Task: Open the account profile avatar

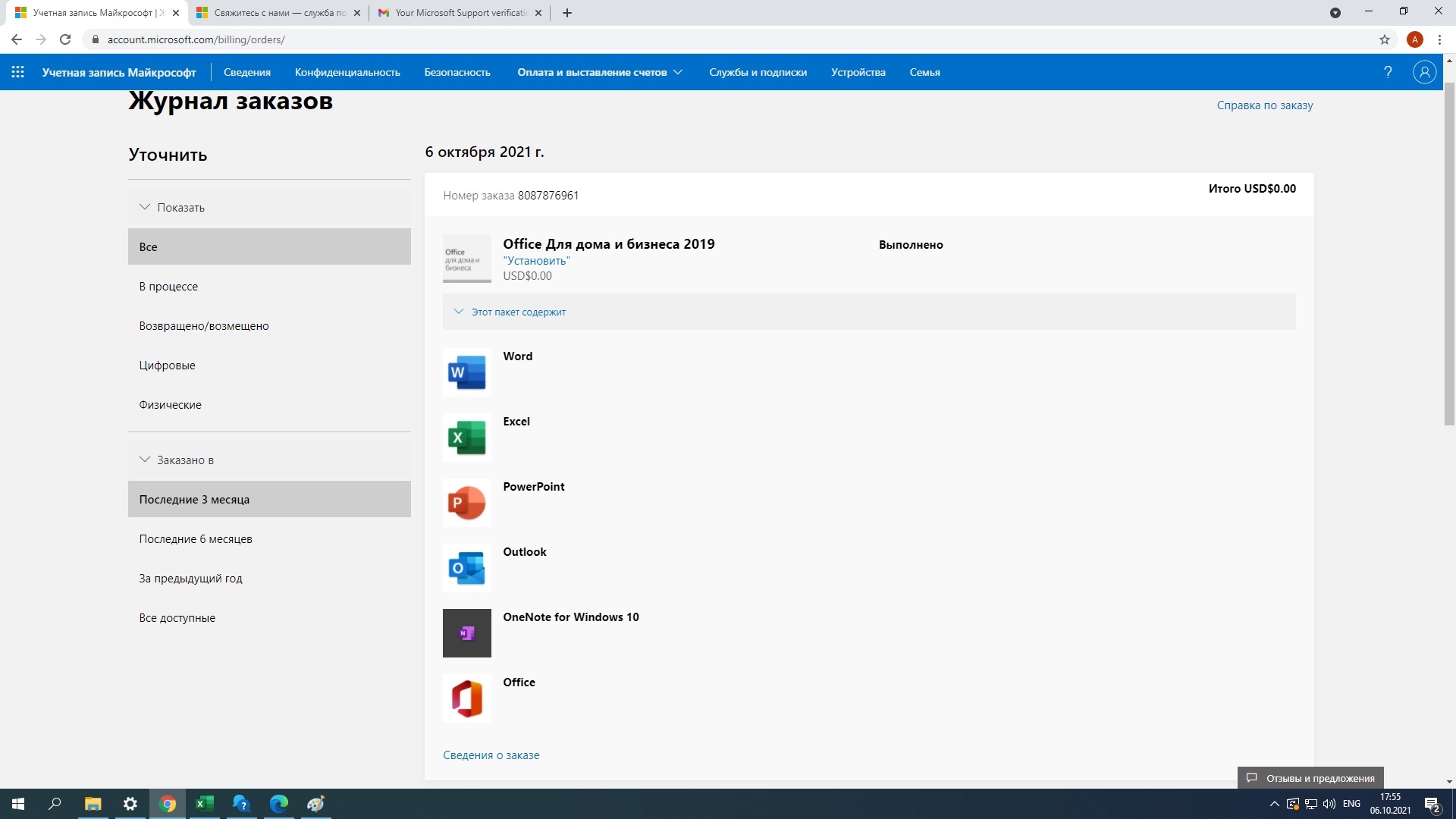Action: coord(1424,72)
